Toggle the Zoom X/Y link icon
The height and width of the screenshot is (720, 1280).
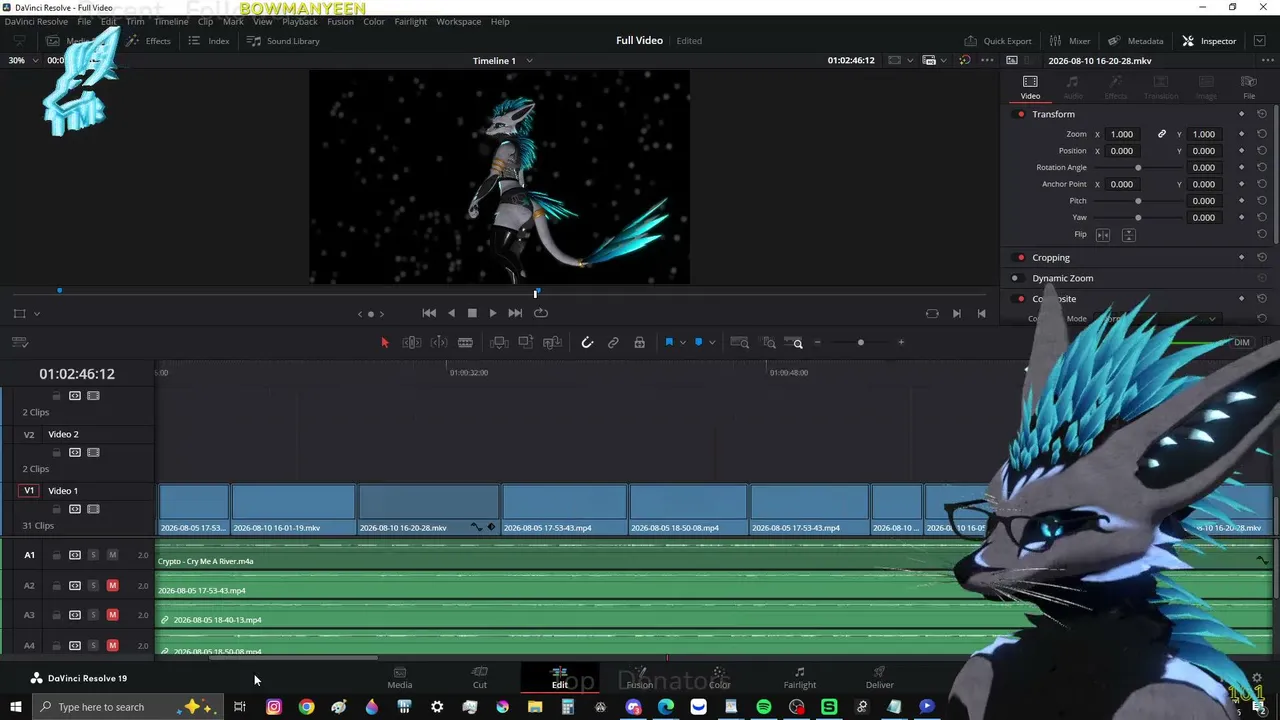[x=1162, y=134]
